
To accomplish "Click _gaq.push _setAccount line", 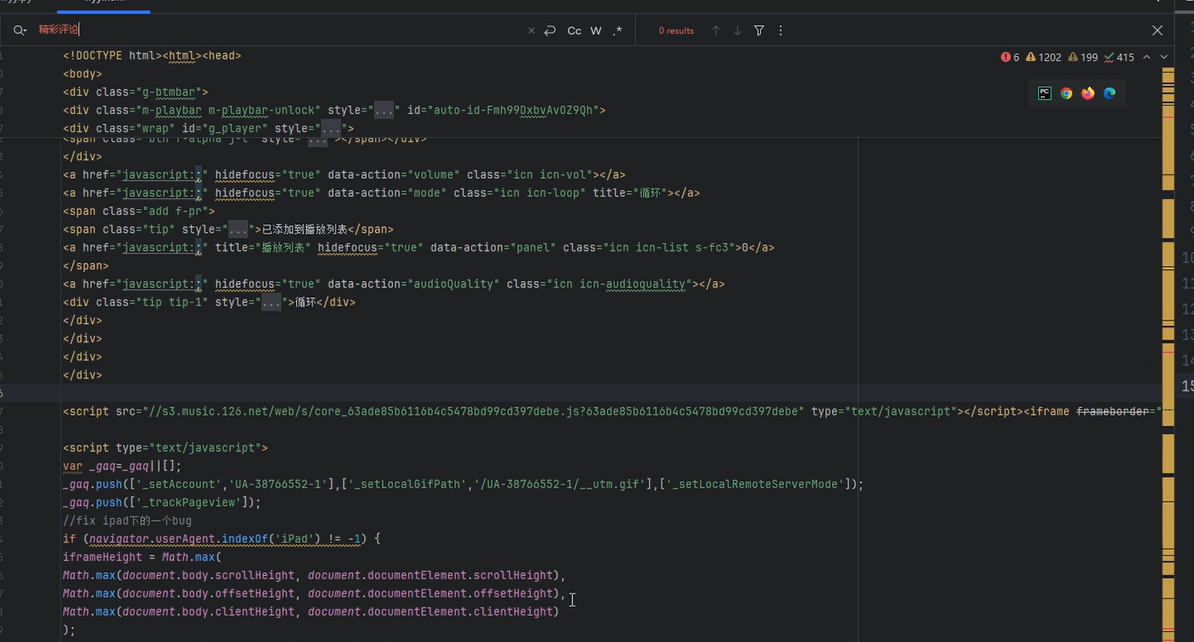I will tap(463, 484).
